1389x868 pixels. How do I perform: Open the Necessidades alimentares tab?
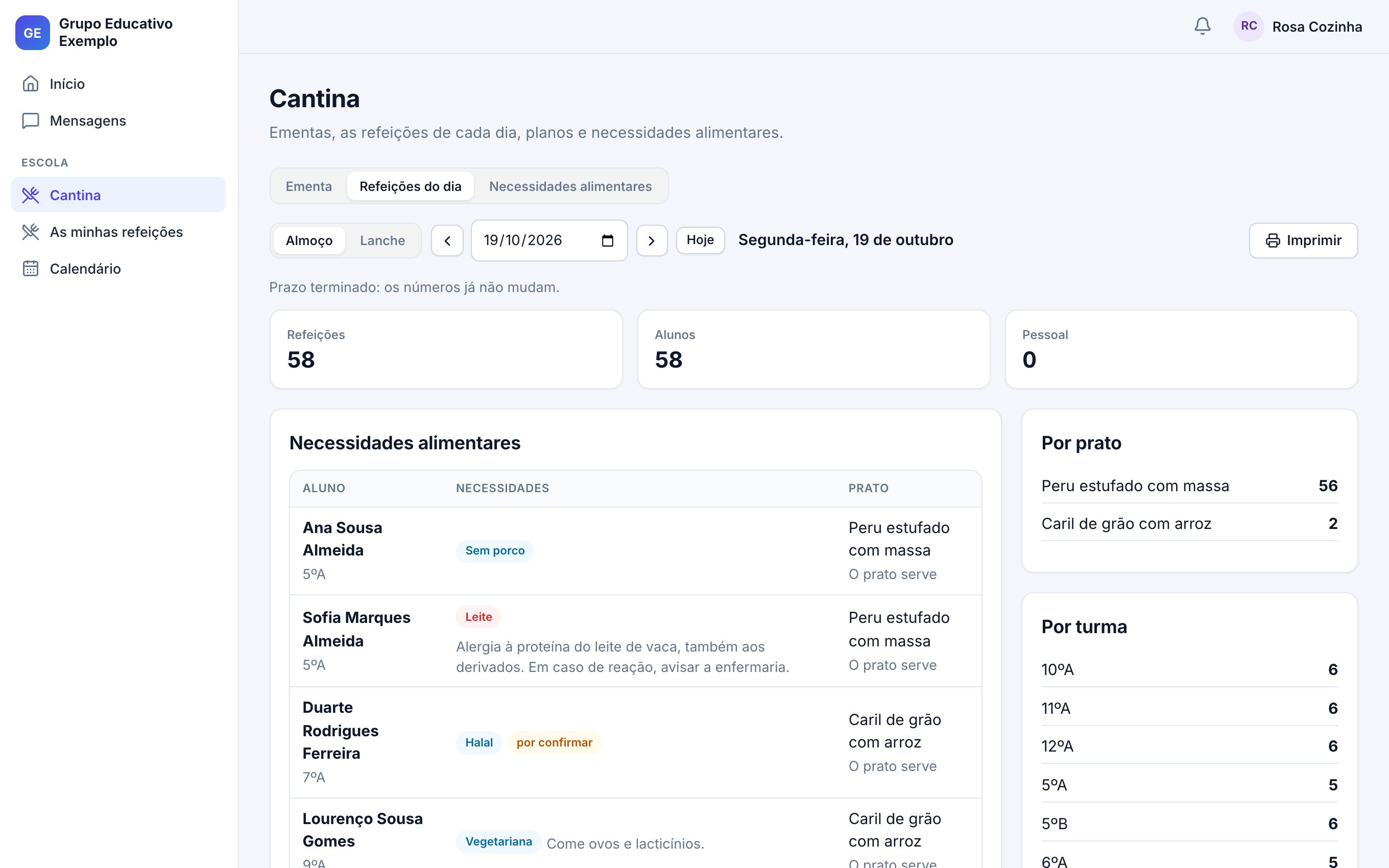coord(570,186)
